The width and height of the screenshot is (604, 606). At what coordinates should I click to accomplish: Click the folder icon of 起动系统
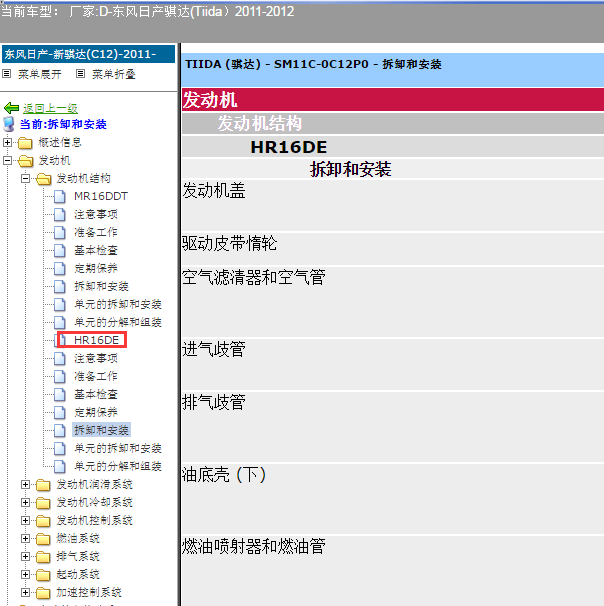pos(43,575)
